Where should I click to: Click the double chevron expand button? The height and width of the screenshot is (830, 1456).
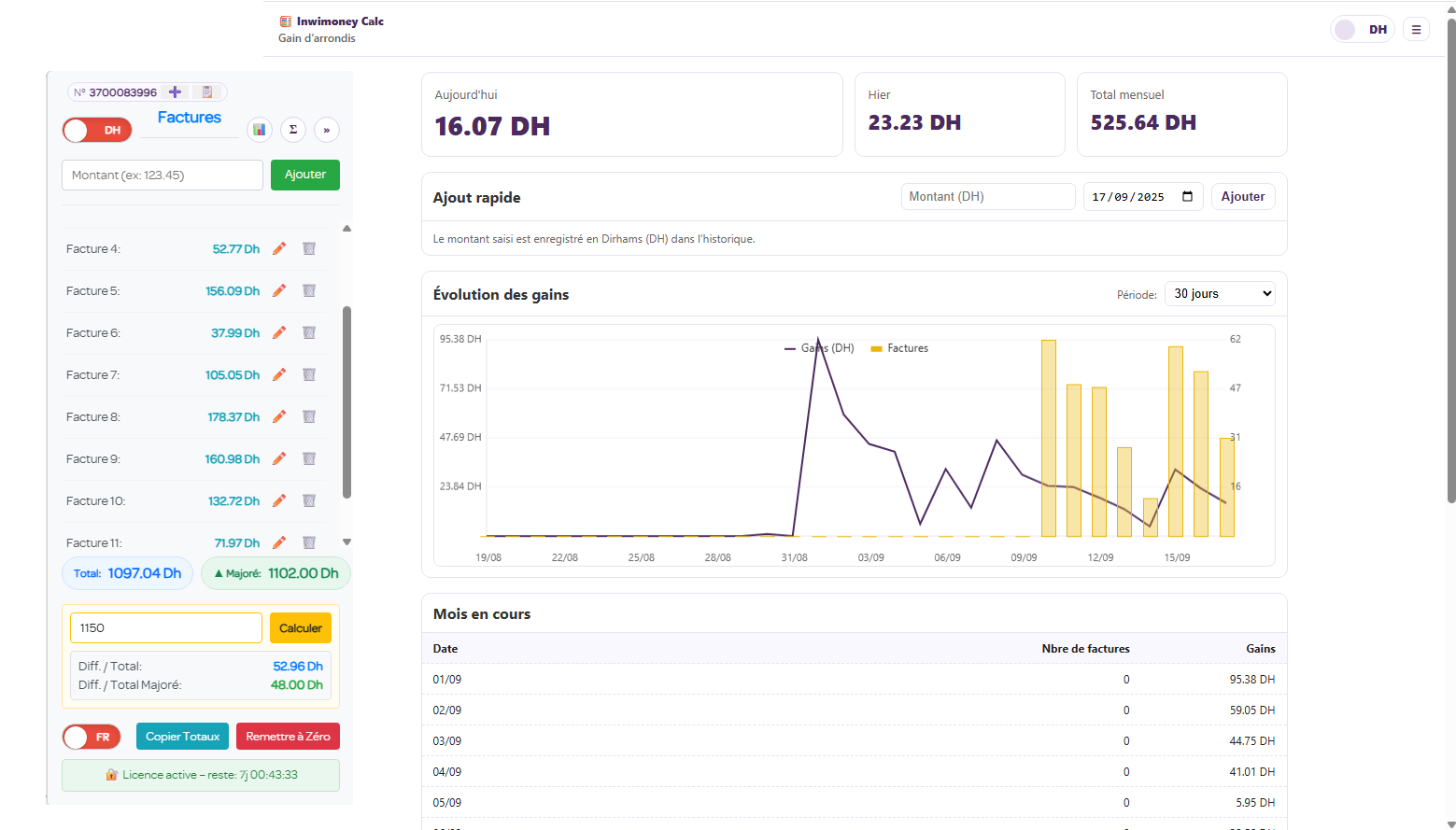326,130
